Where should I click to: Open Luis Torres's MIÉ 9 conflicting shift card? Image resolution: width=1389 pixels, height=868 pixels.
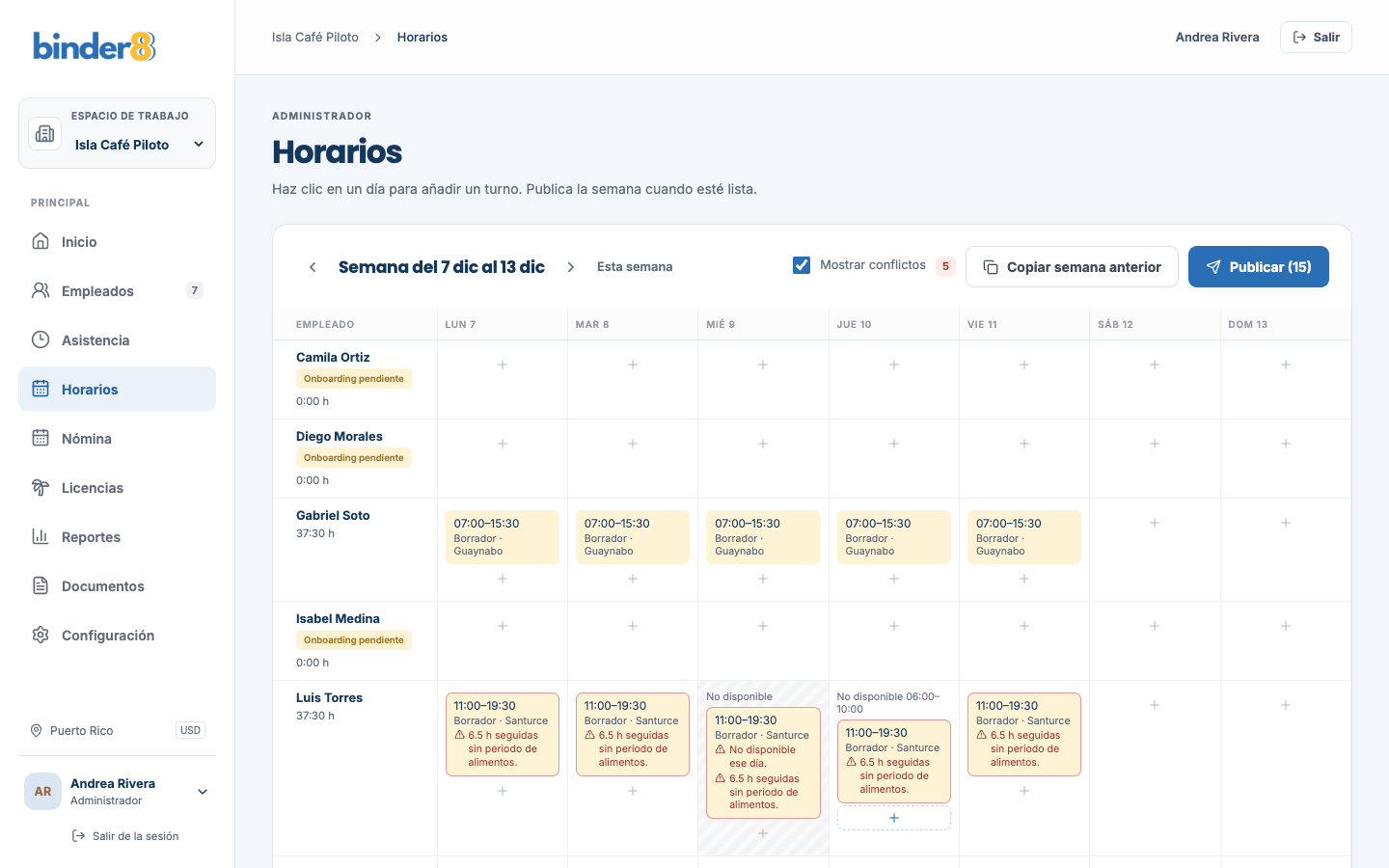point(763,763)
